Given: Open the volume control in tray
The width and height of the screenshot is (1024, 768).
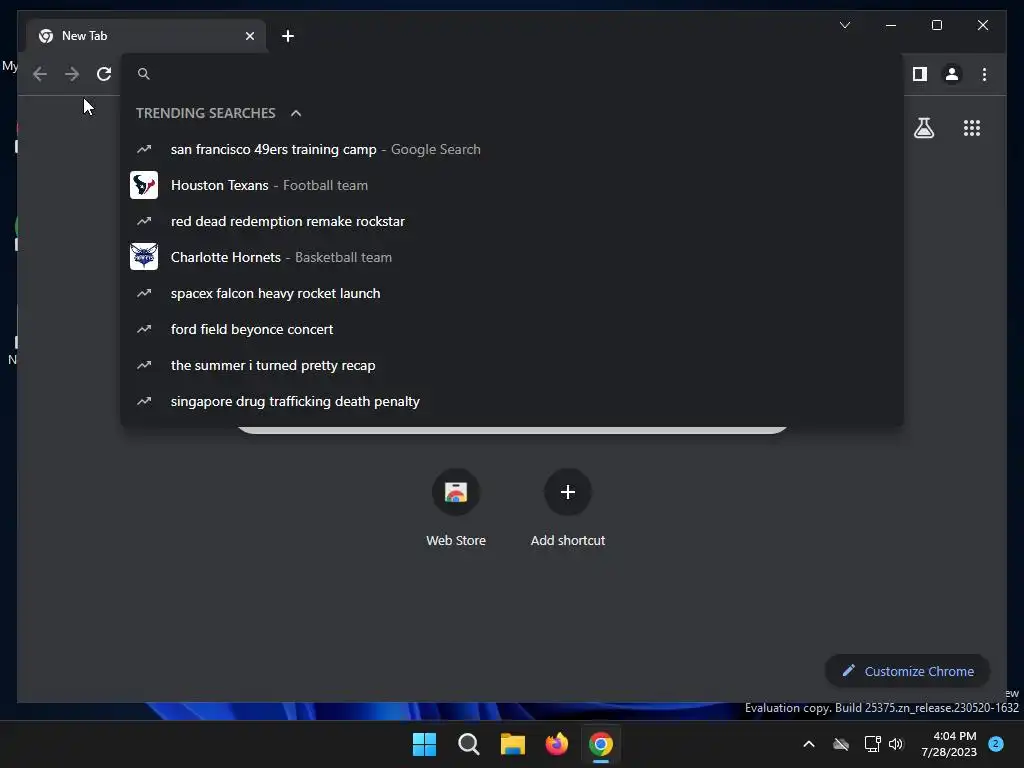Looking at the screenshot, I should click(x=896, y=744).
